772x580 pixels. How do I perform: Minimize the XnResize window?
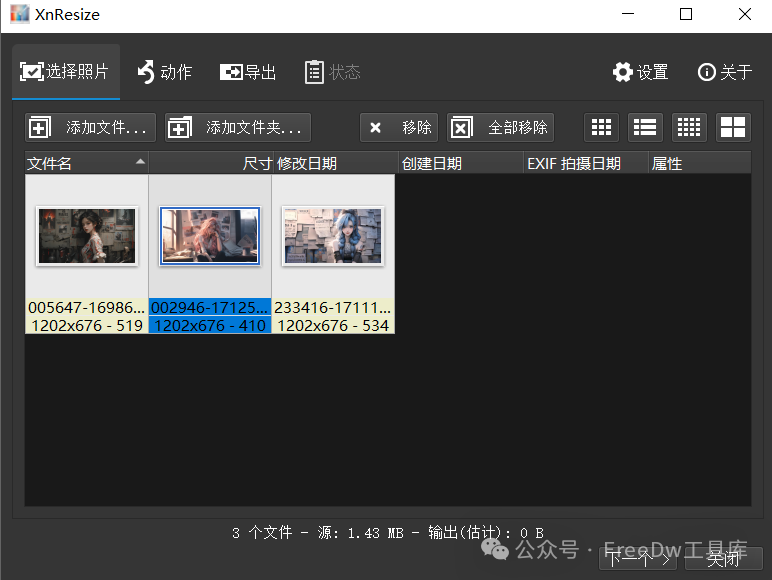(x=628, y=14)
